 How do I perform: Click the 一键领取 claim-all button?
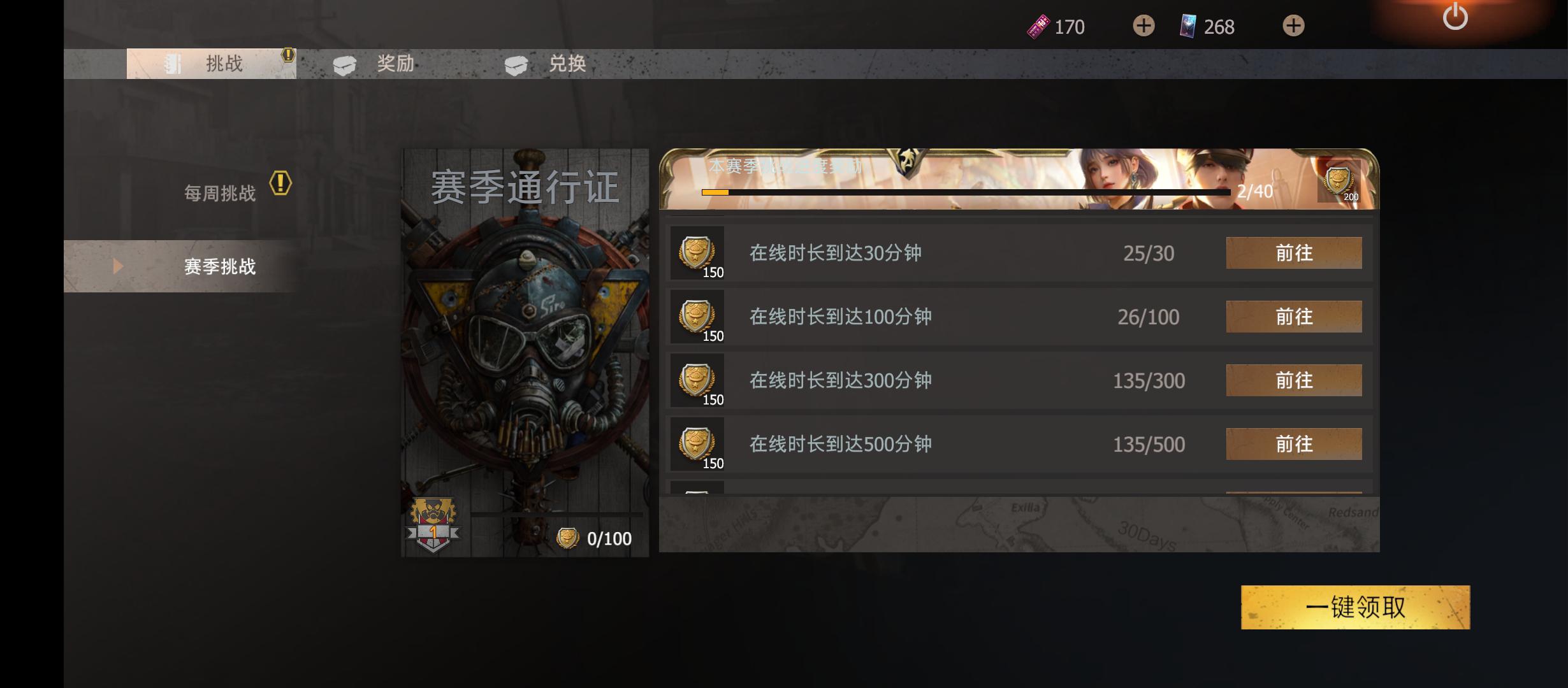pyautogui.click(x=1355, y=607)
